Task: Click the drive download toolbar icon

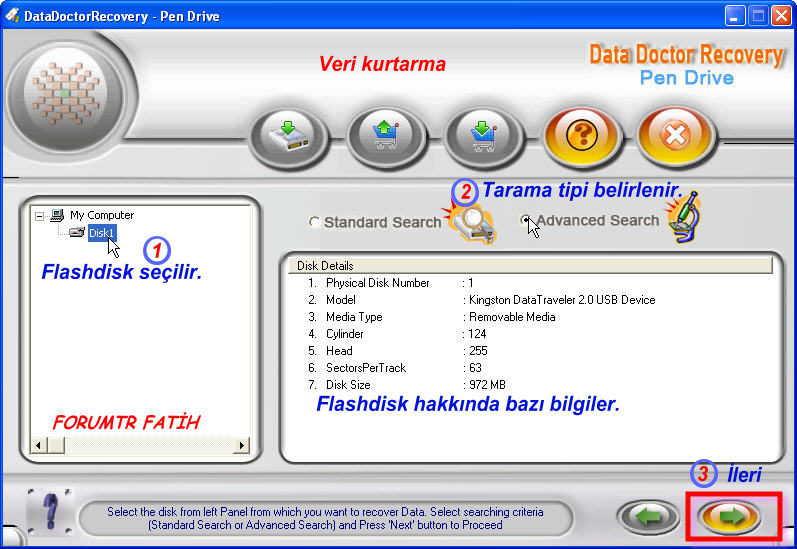Action: tap(289, 137)
